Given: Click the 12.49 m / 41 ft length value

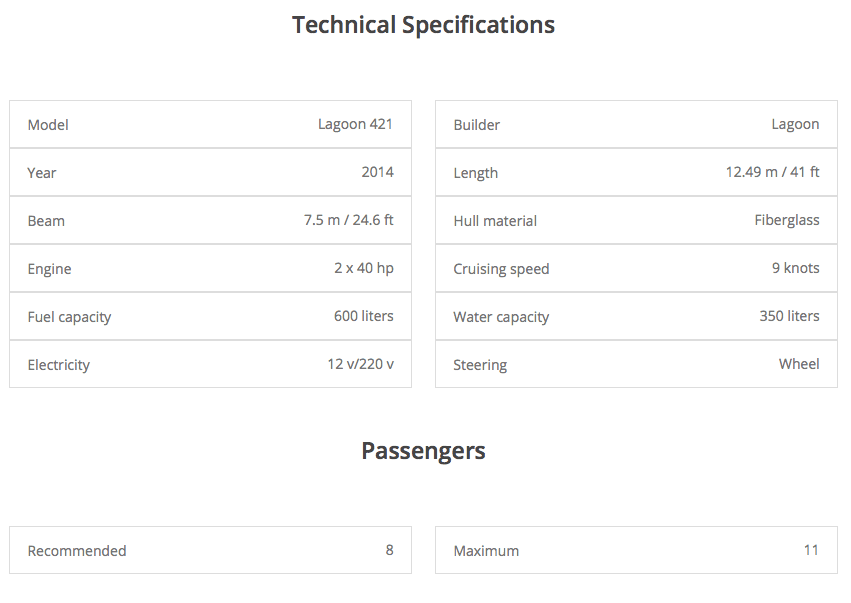Looking at the screenshot, I should pyautogui.click(x=772, y=172).
